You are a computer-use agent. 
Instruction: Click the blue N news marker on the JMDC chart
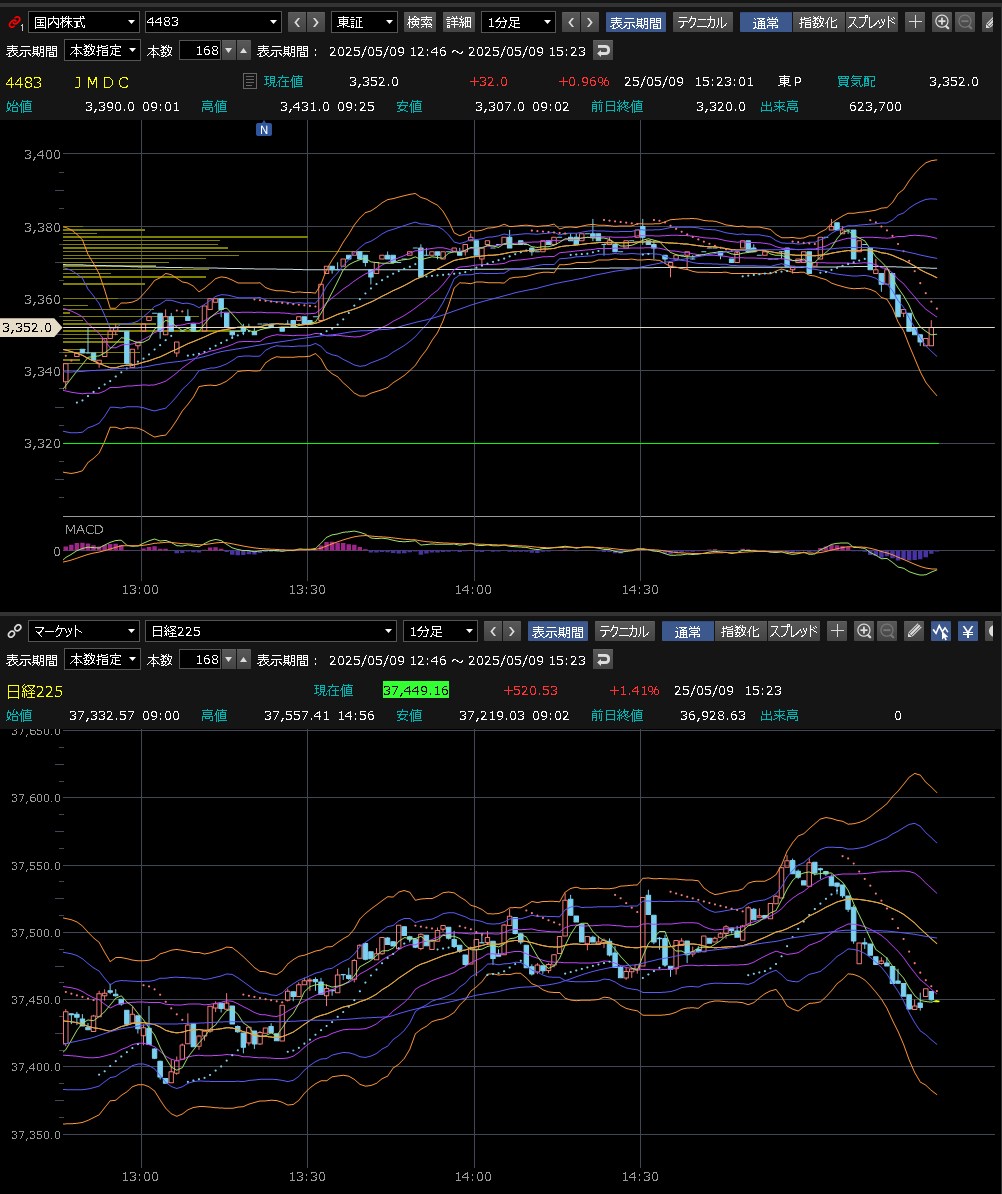(x=263, y=129)
